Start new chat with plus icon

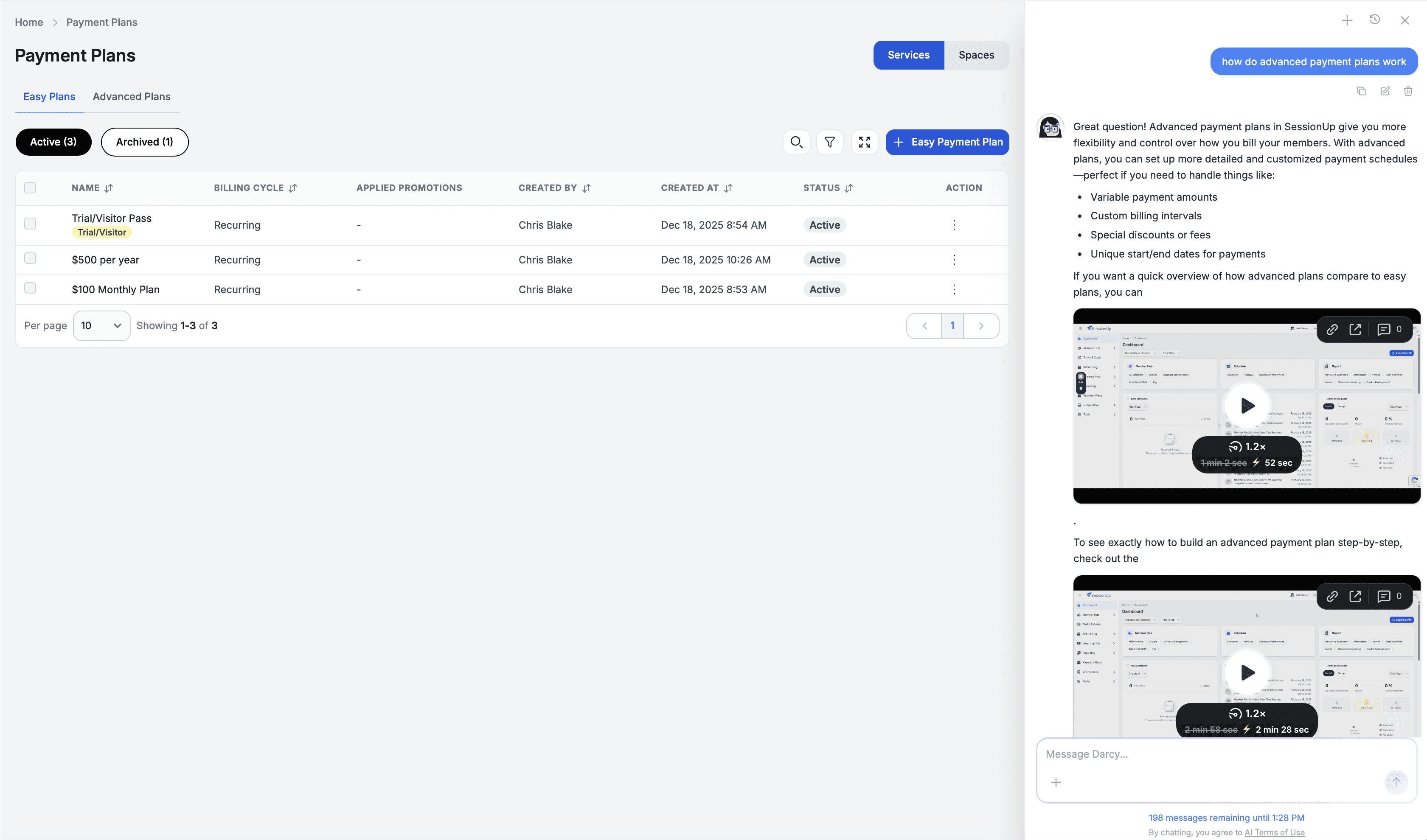coord(1347,20)
